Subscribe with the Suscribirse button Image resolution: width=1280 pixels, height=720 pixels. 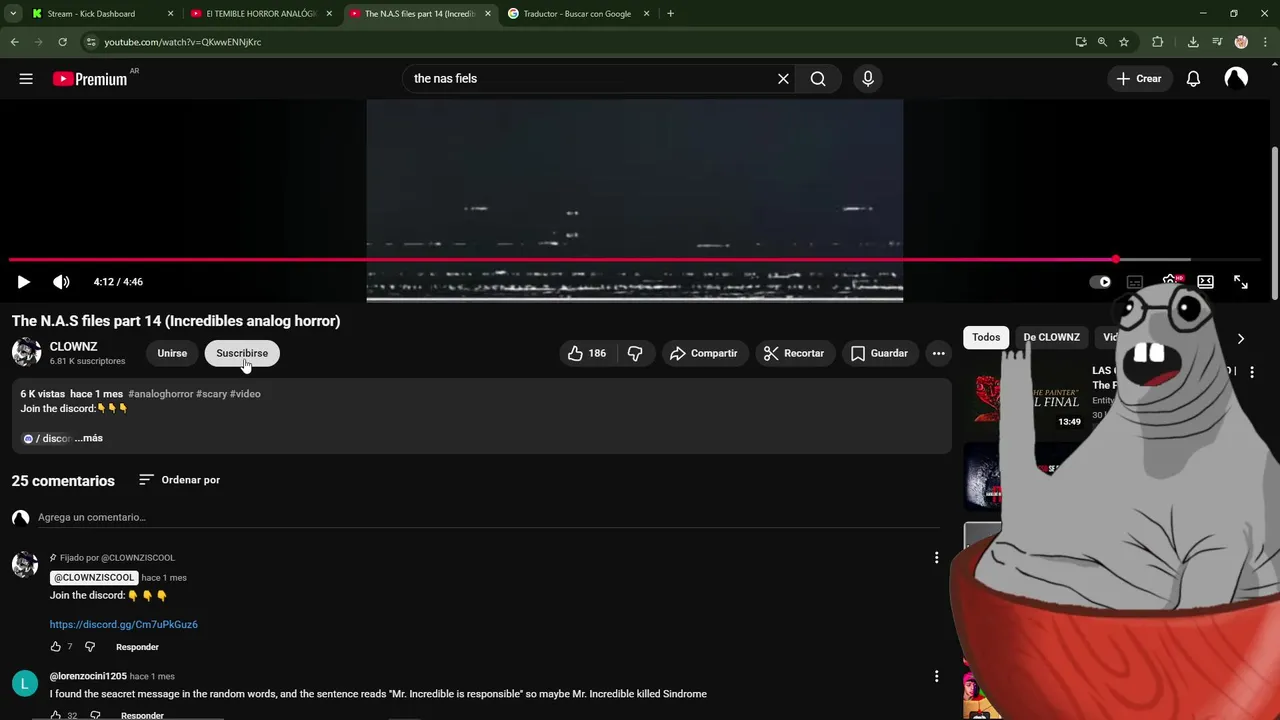pyautogui.click(x=242, y=353)
